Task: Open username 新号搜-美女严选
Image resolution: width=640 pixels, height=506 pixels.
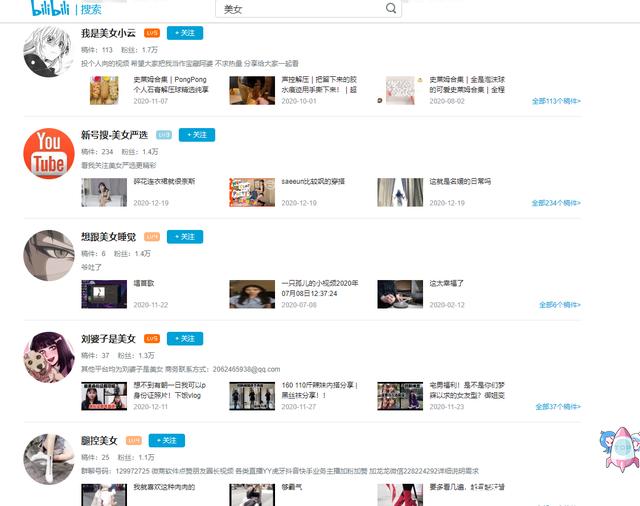Action: 114,135
